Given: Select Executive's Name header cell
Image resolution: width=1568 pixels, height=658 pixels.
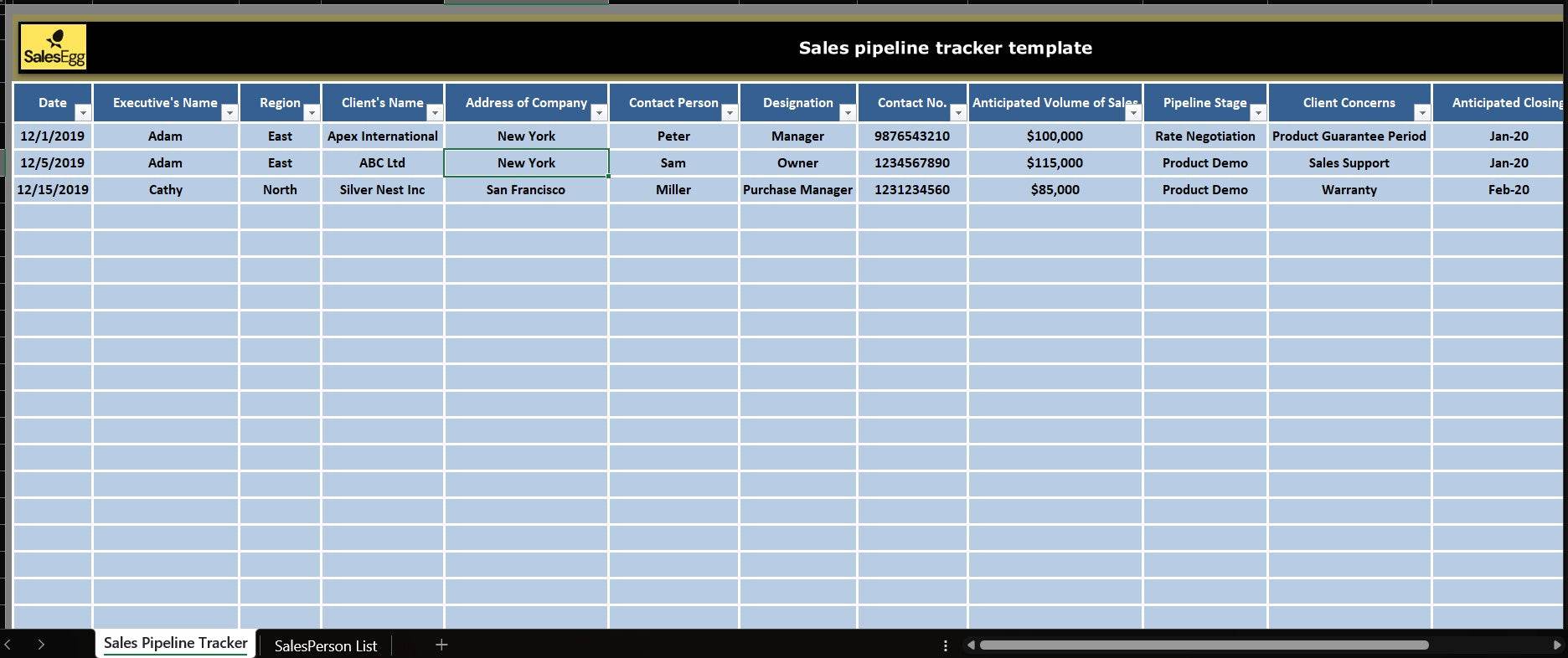Looking at the screenshot, I should click(x=166, y=102).
